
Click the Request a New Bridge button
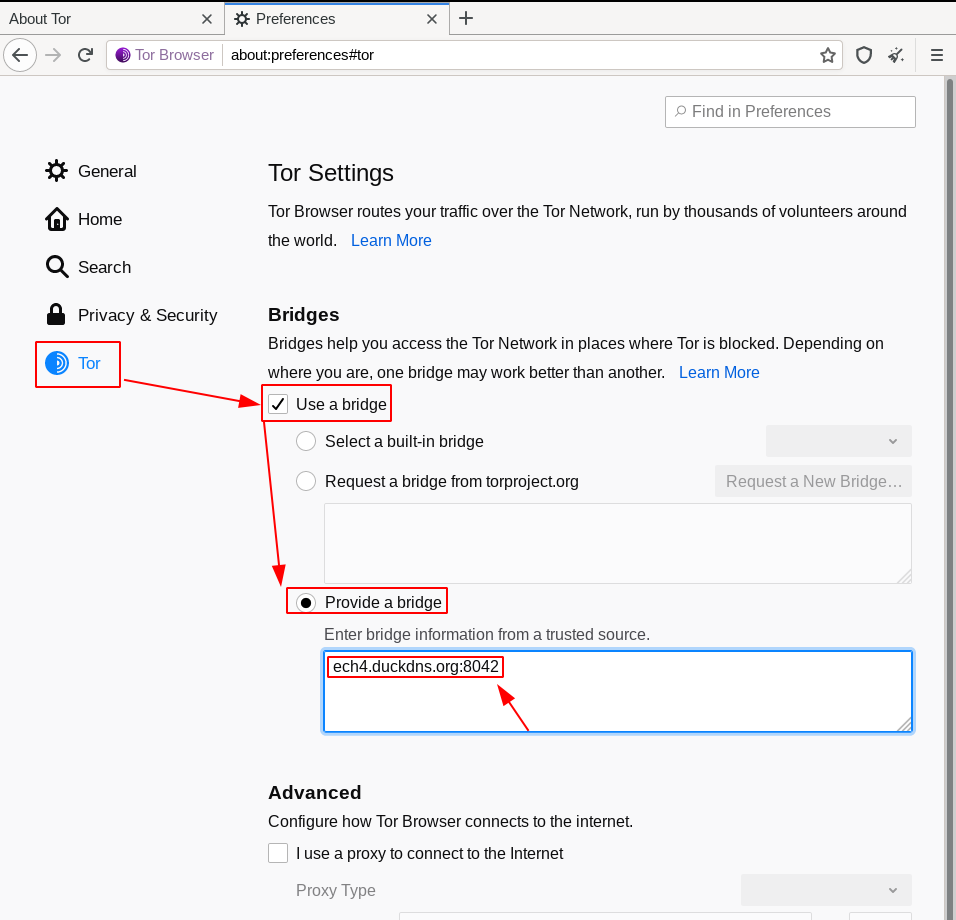813,481
